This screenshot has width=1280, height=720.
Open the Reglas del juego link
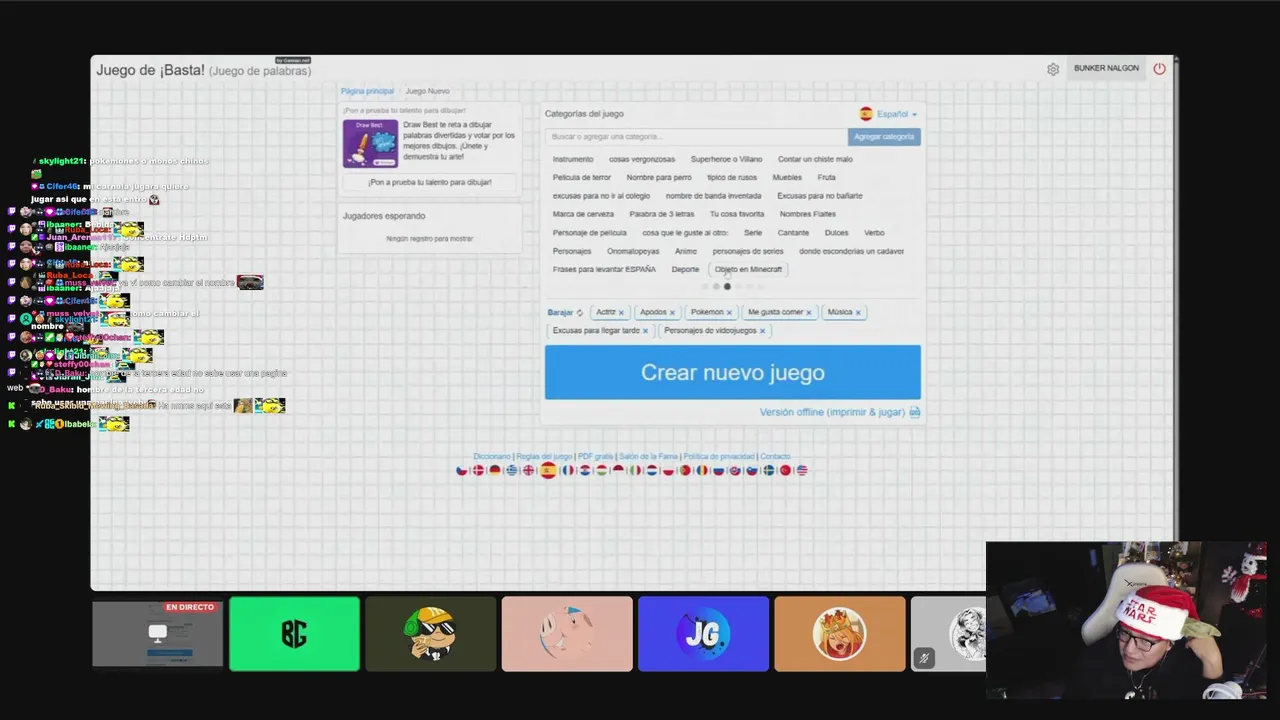click(x=544, y=457)
